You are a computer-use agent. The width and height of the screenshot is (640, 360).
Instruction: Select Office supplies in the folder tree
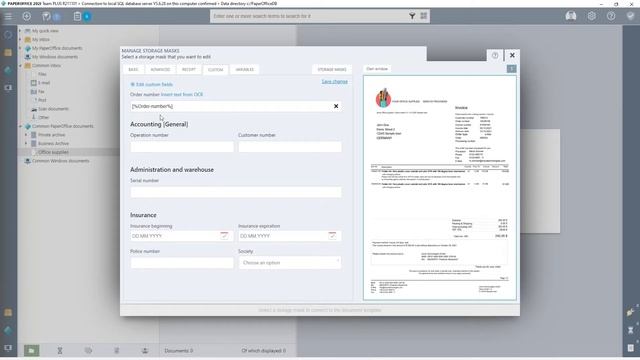pyautogui.click(x=53, y=152)
